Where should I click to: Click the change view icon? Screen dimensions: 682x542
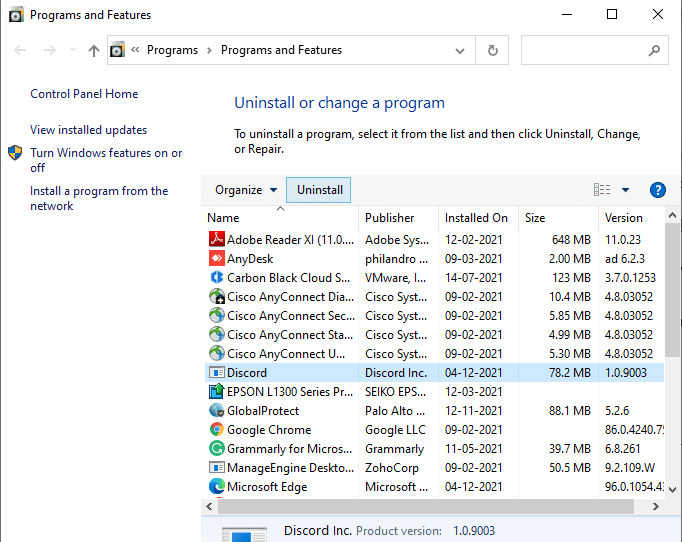click(602, 190)
